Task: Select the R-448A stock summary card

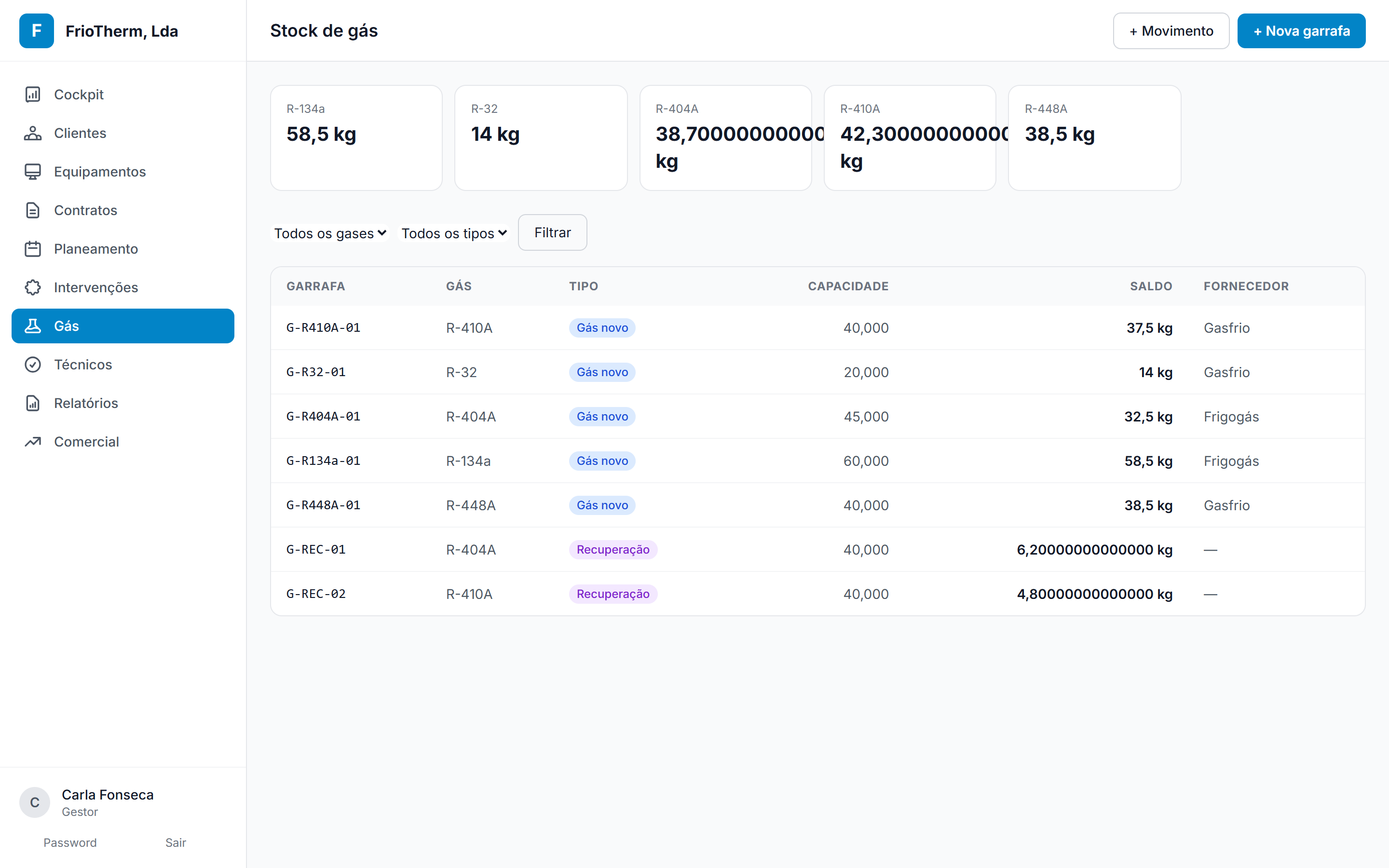Action: (x=1094, y=138)
